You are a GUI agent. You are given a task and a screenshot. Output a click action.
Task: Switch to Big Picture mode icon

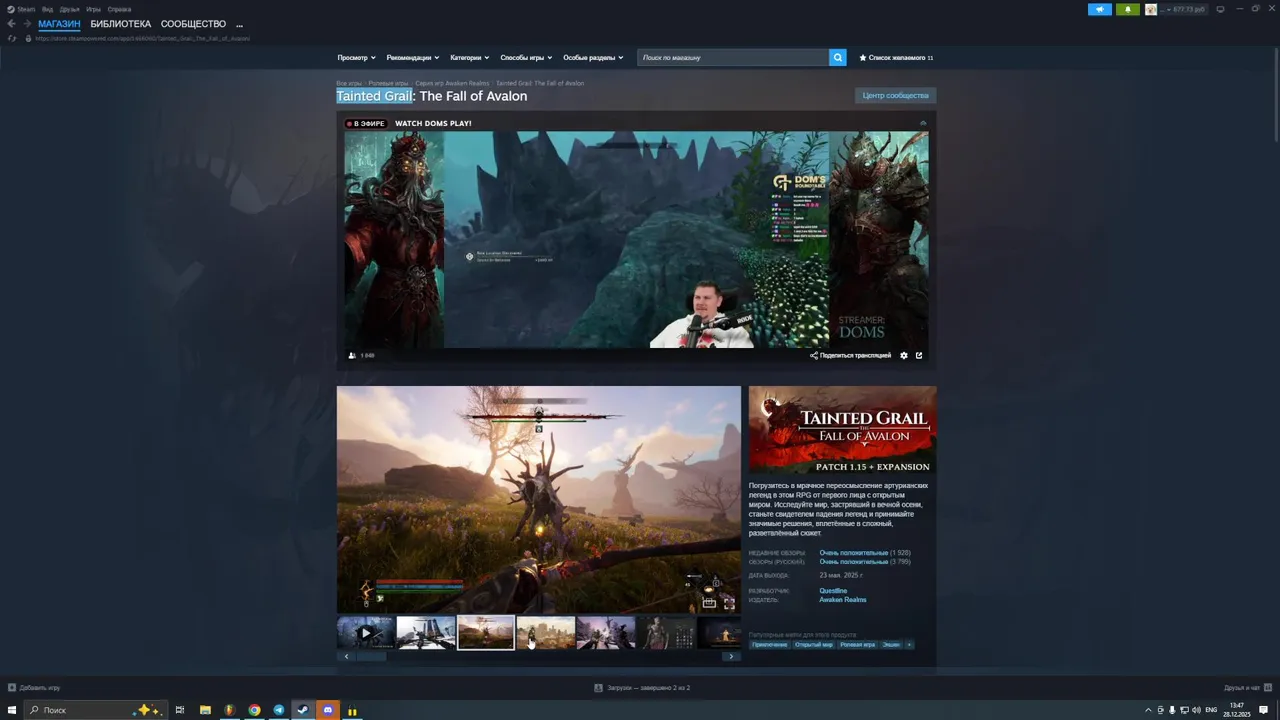point(1220,9)
